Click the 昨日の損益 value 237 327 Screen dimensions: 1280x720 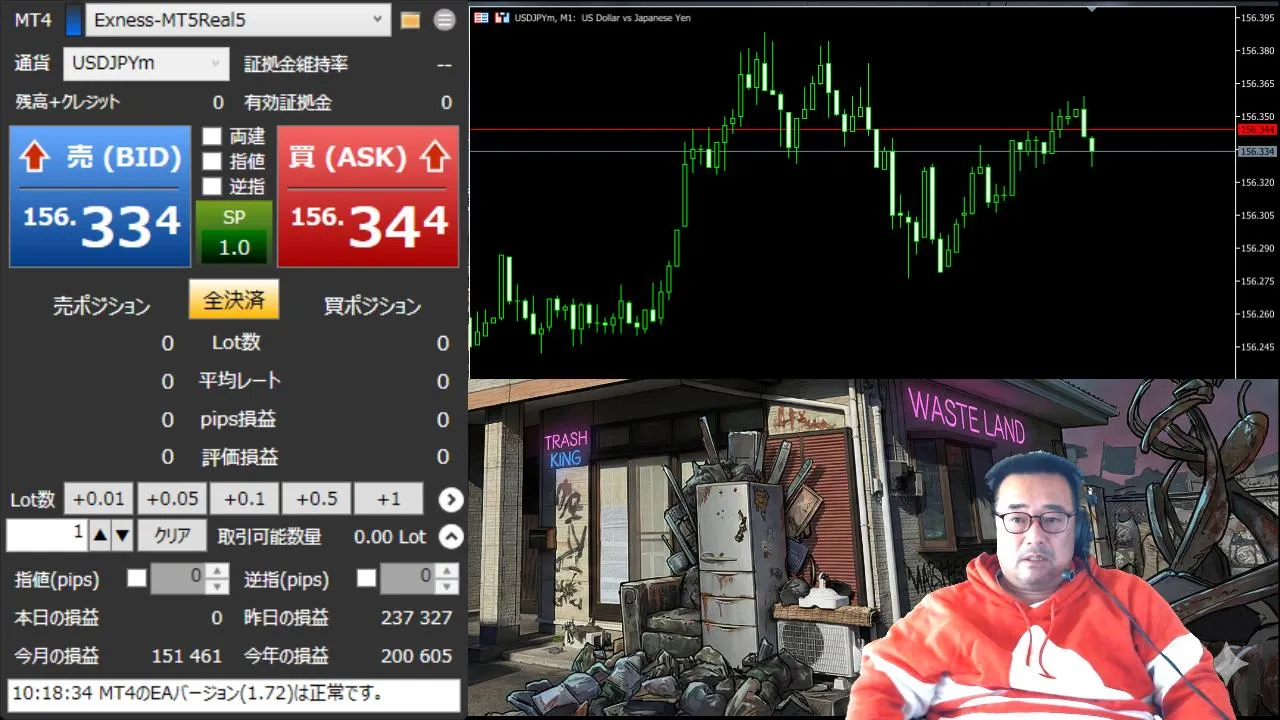coord(416,618)
